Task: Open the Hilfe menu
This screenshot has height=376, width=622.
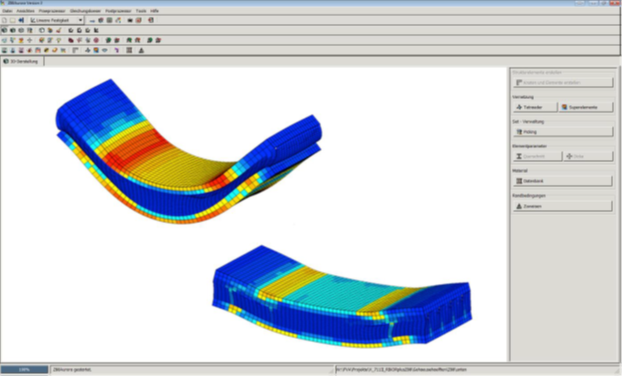Action: coord(154,11)
